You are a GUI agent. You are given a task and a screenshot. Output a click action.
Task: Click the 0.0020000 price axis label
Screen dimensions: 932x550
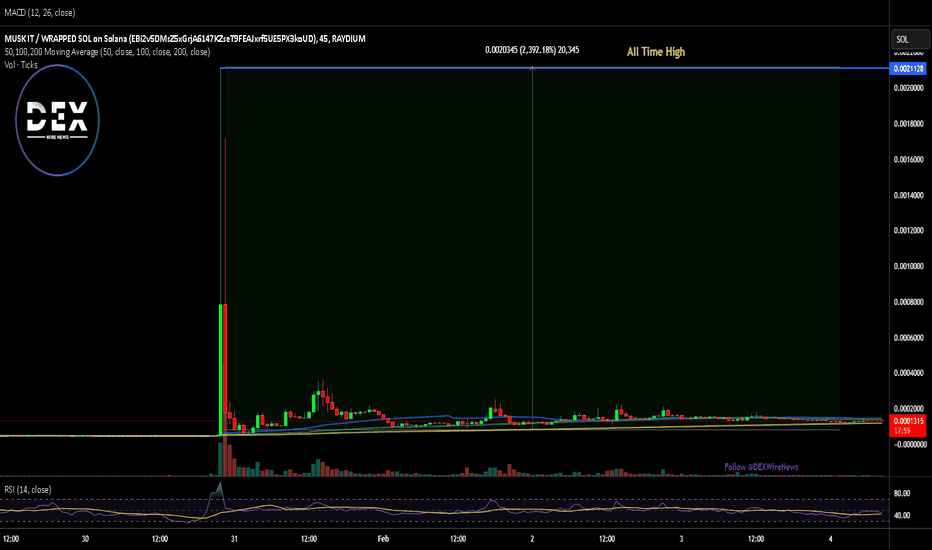pos(909,88)
